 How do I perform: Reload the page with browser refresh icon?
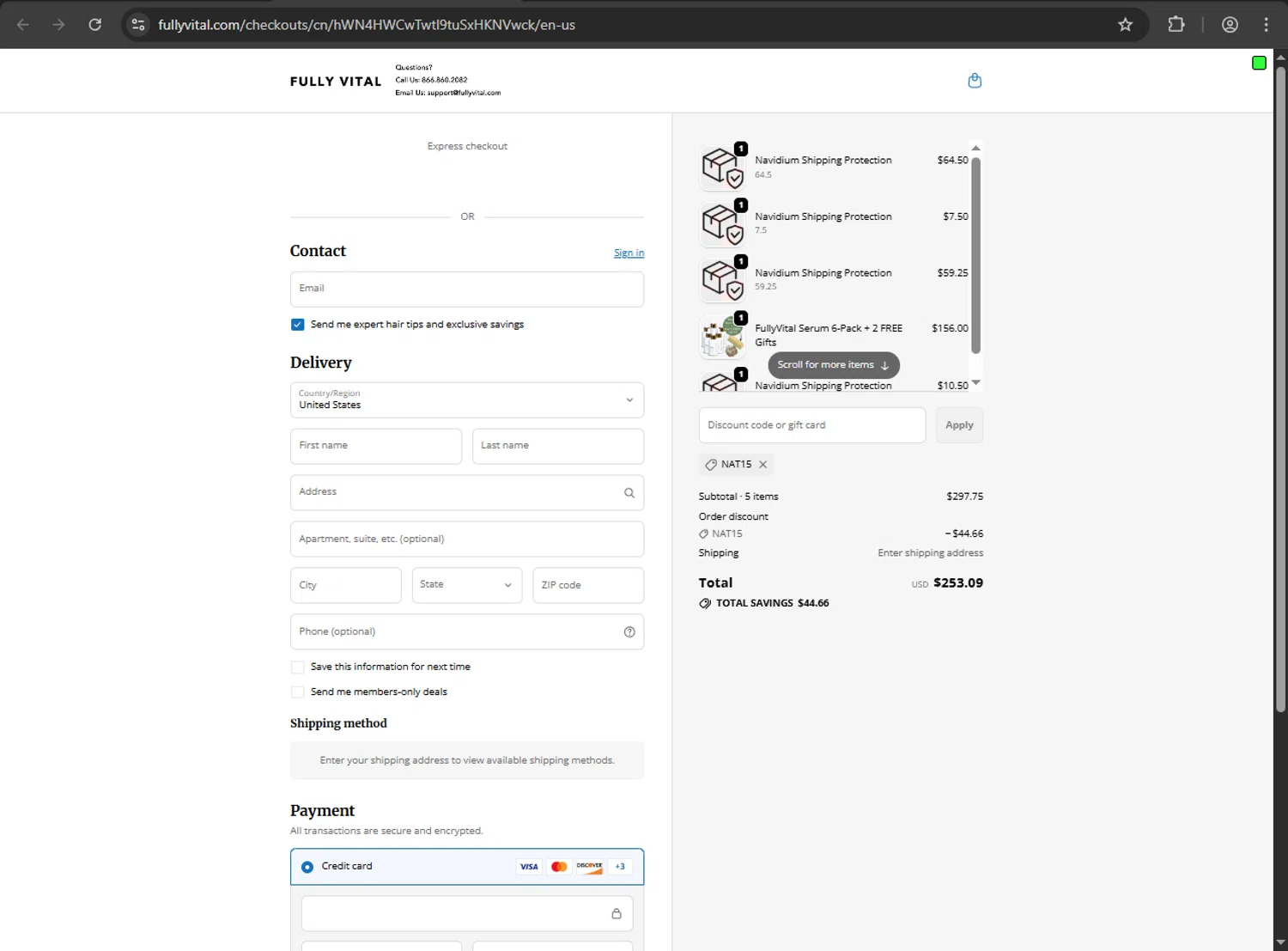[95, 25]
